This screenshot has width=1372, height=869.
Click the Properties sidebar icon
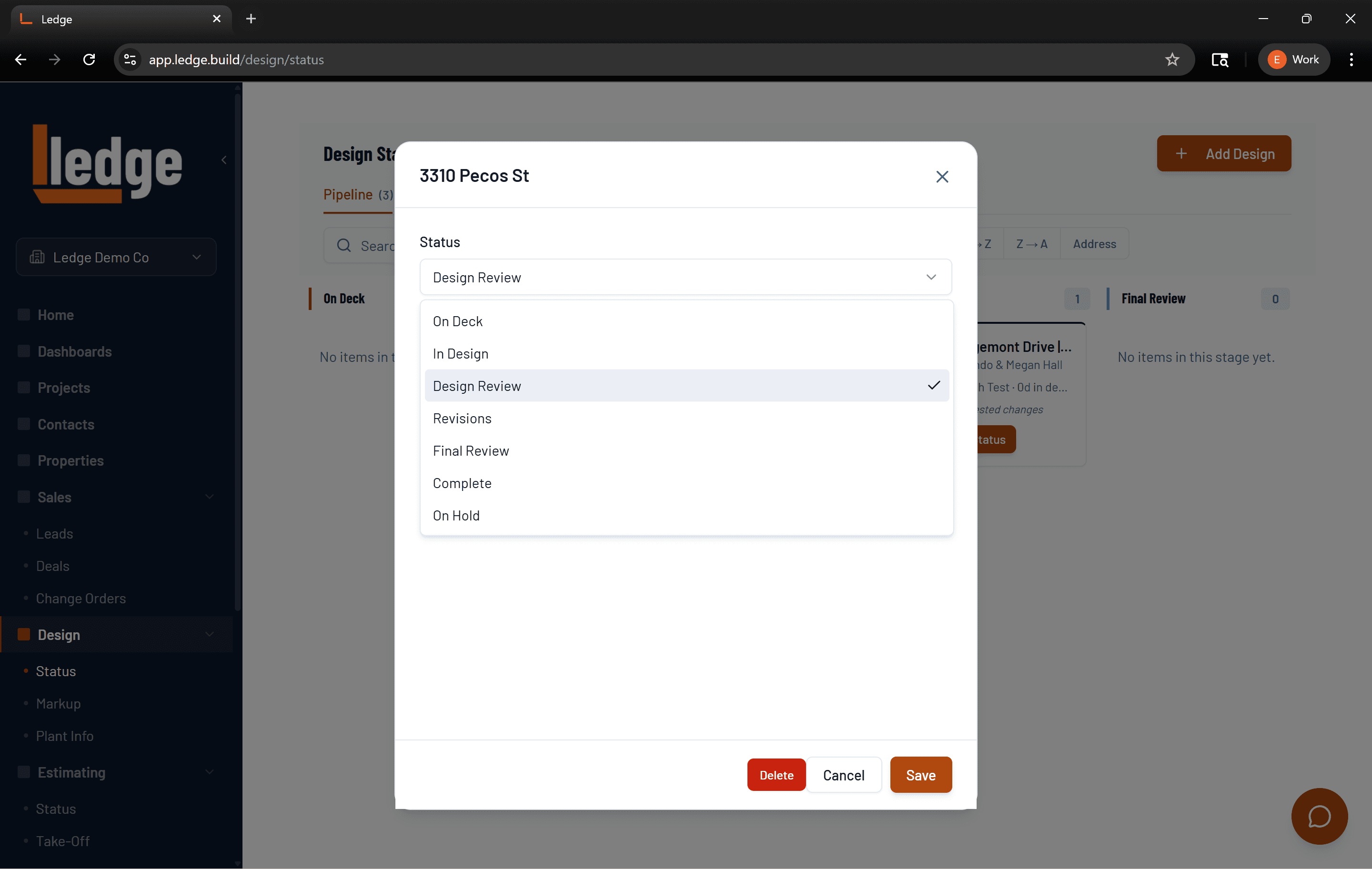(x=24, y=461)
